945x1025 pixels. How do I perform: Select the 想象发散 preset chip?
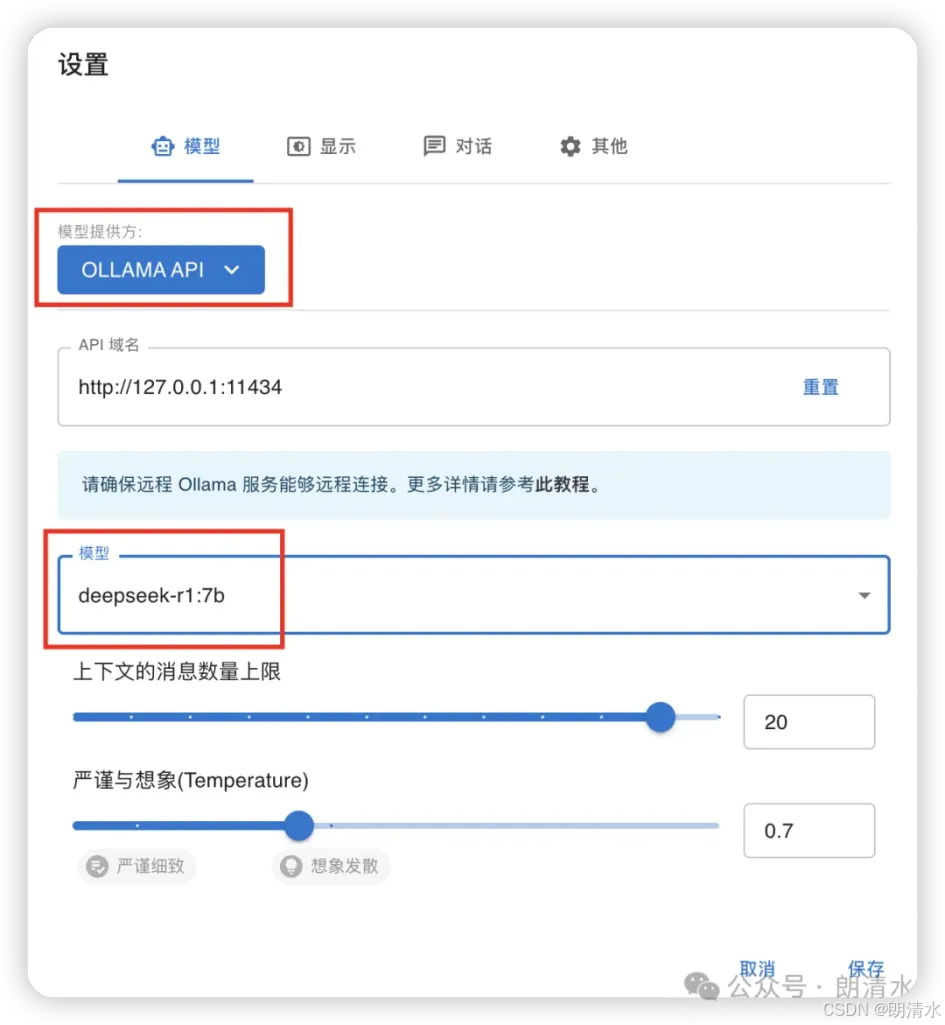tap(331, 867)
